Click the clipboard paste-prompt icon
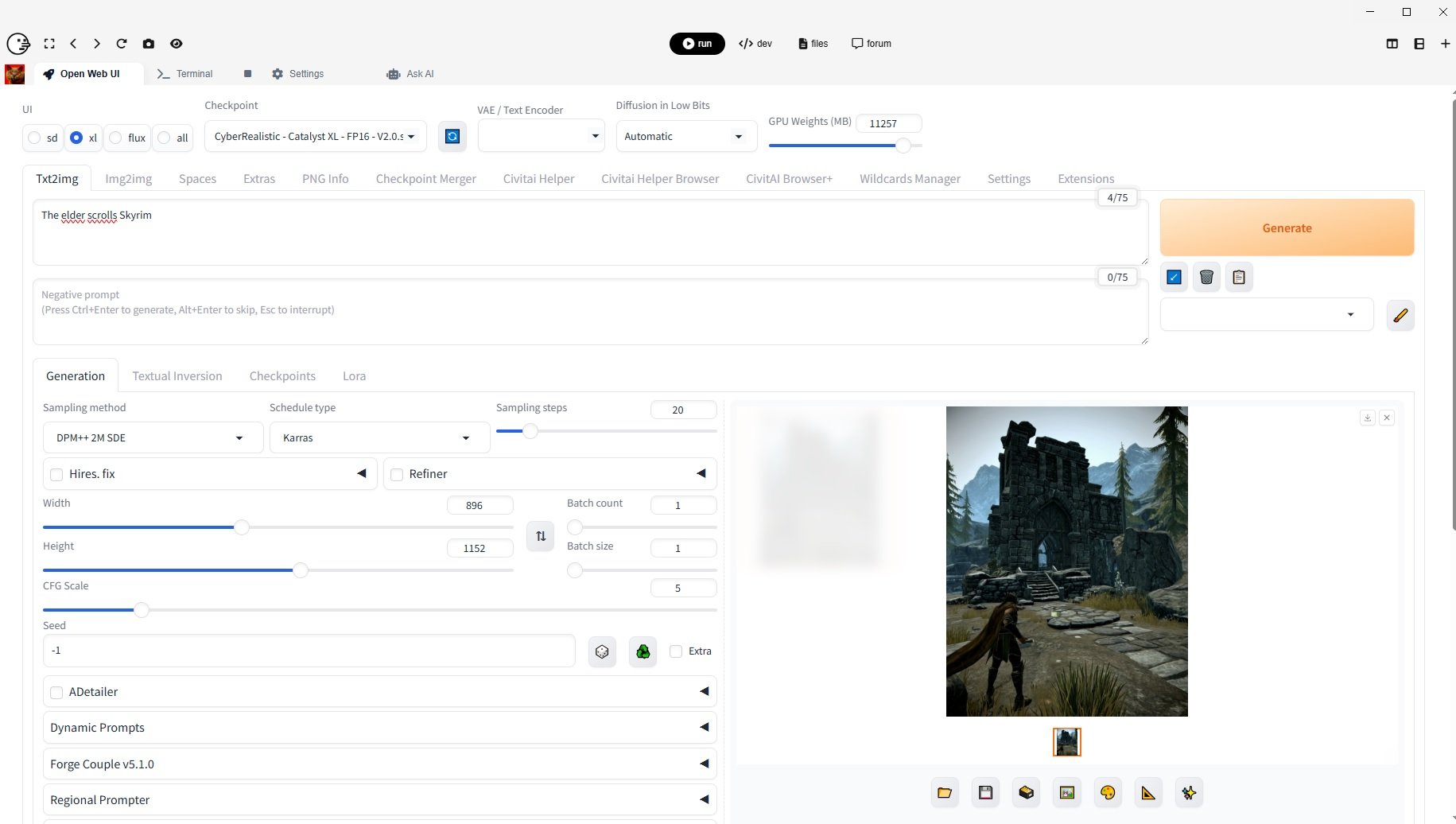1456x824 pixels. pyautogui.click(x=1238, y=278)
